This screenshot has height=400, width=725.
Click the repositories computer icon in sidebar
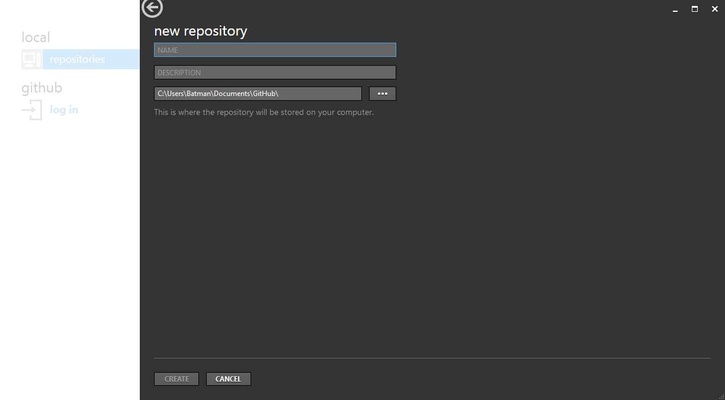tap(31, 59)
